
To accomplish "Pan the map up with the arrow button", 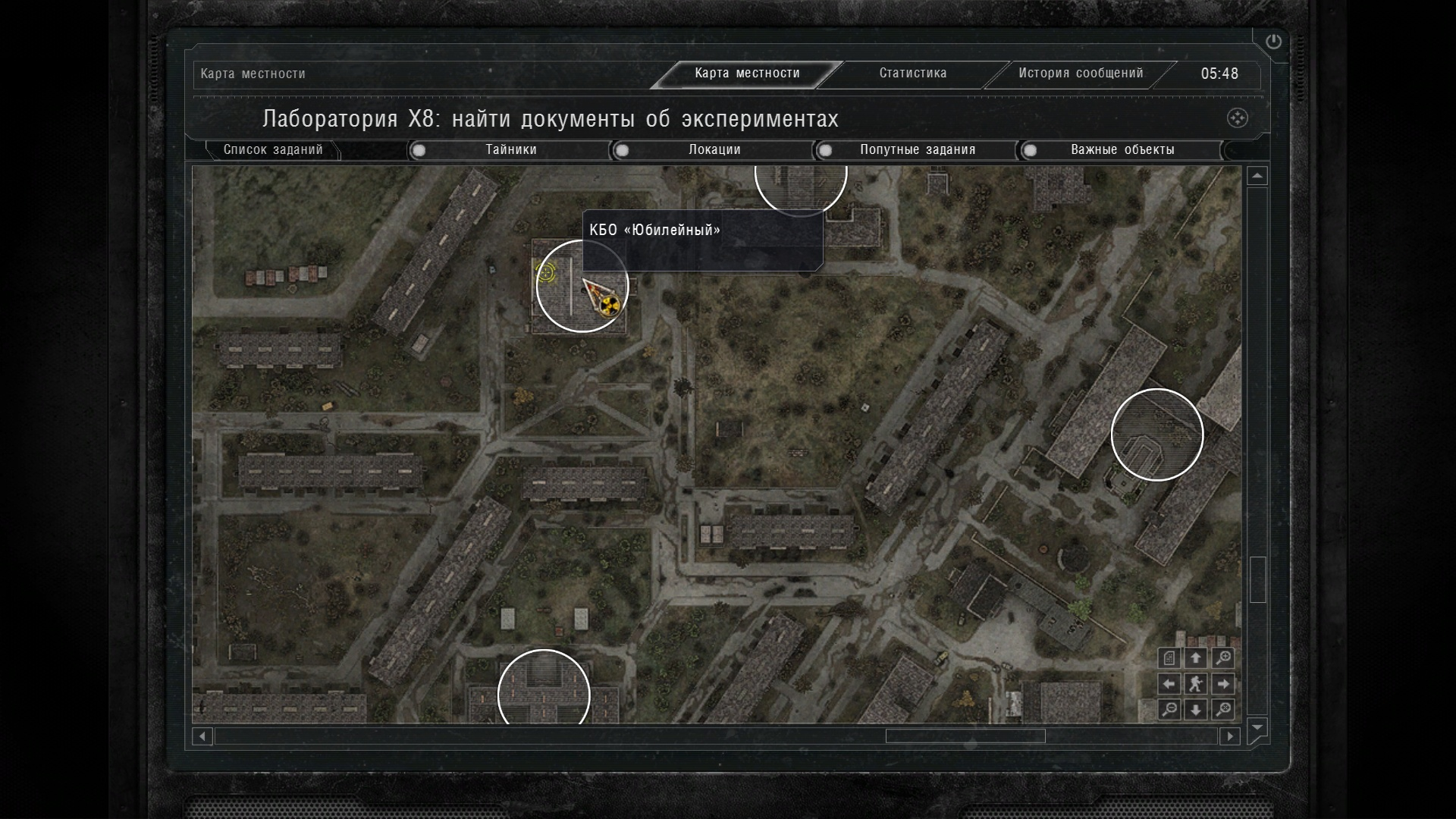I will 1196,658.
